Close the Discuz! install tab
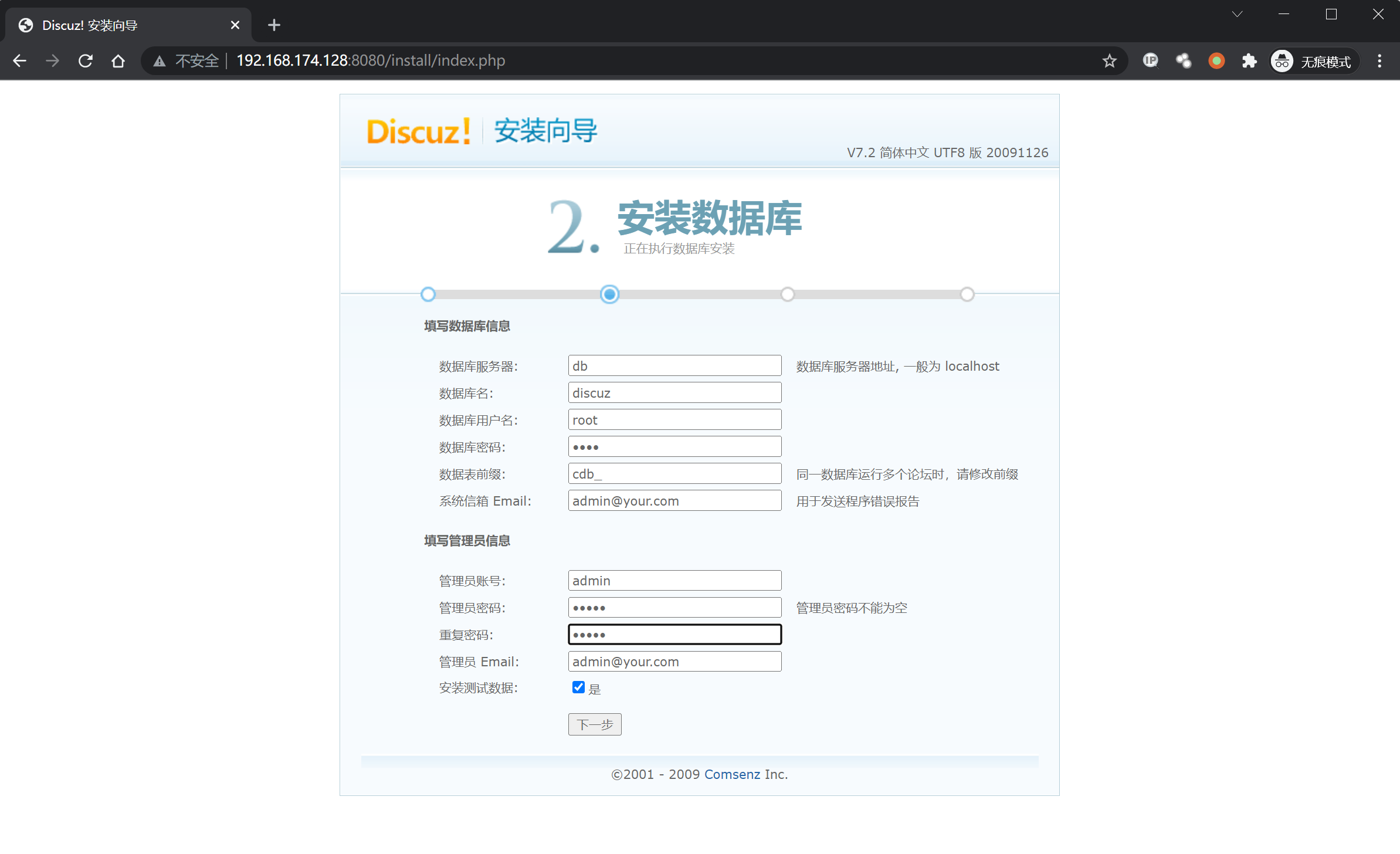This screenshot has width=1400, height=854. coord(235,25)
